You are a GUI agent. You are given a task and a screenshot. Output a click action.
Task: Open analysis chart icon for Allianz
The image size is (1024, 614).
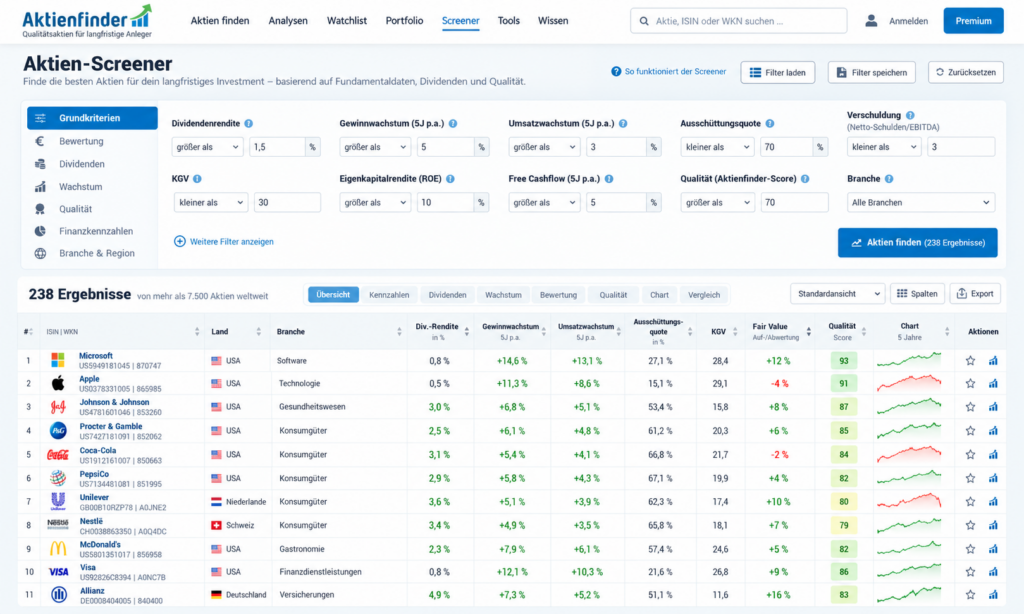993,594
